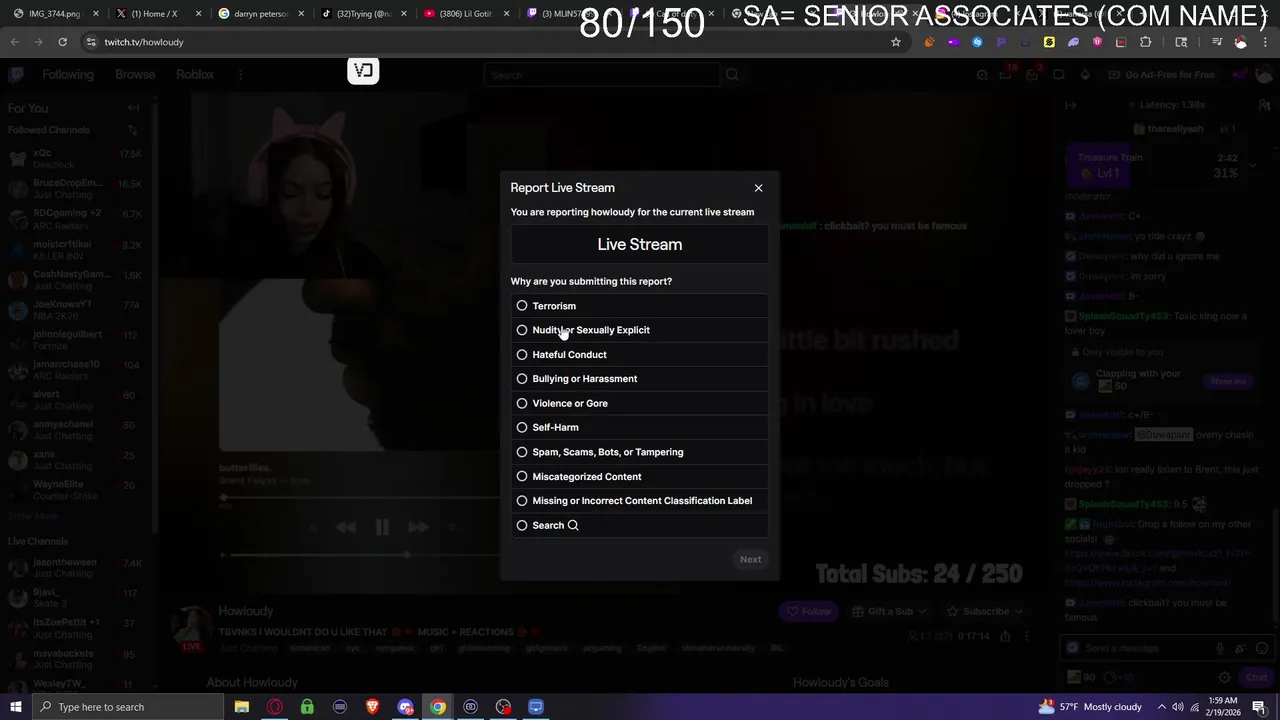Viewport: 1280px width, 720px height.
Task: Click the Twitch search field
Action: (x=602, y=75)
